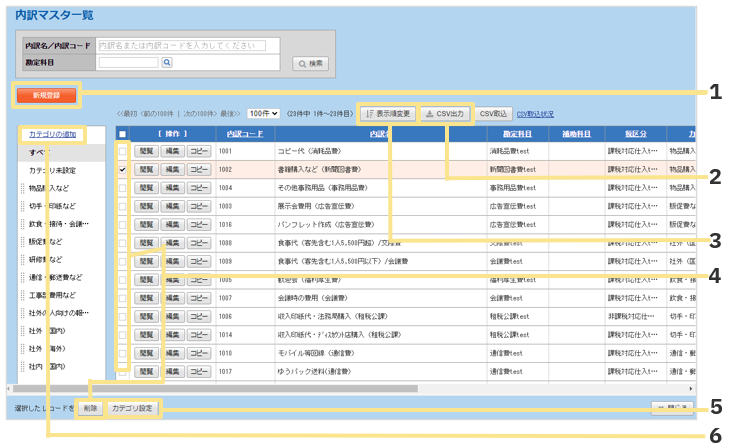Screen dimensions: 729x448
Task: Sort by the 内訳コード column header
Action: click(x=245, y=134)
